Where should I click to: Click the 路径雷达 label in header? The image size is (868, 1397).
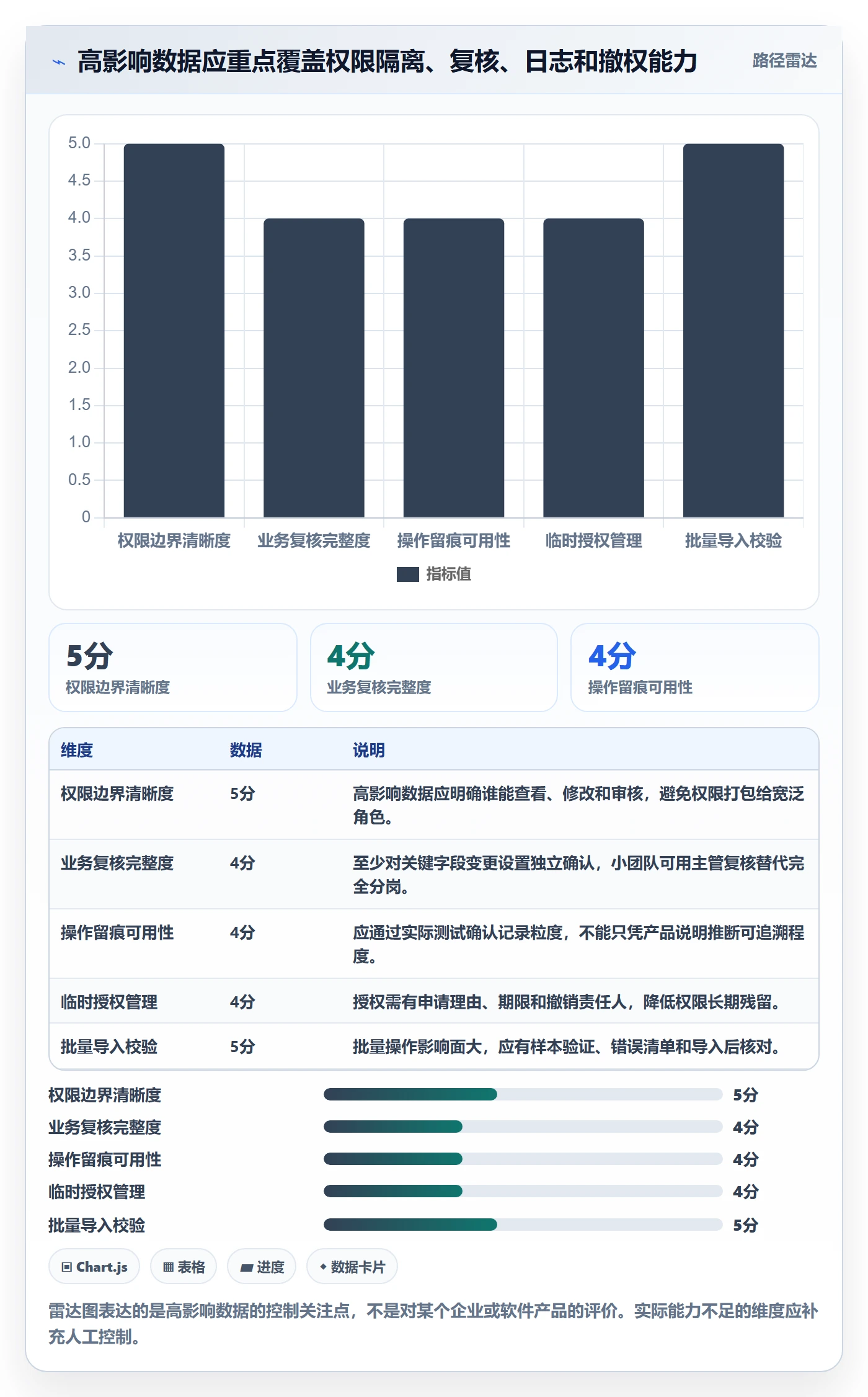point(784,61)
